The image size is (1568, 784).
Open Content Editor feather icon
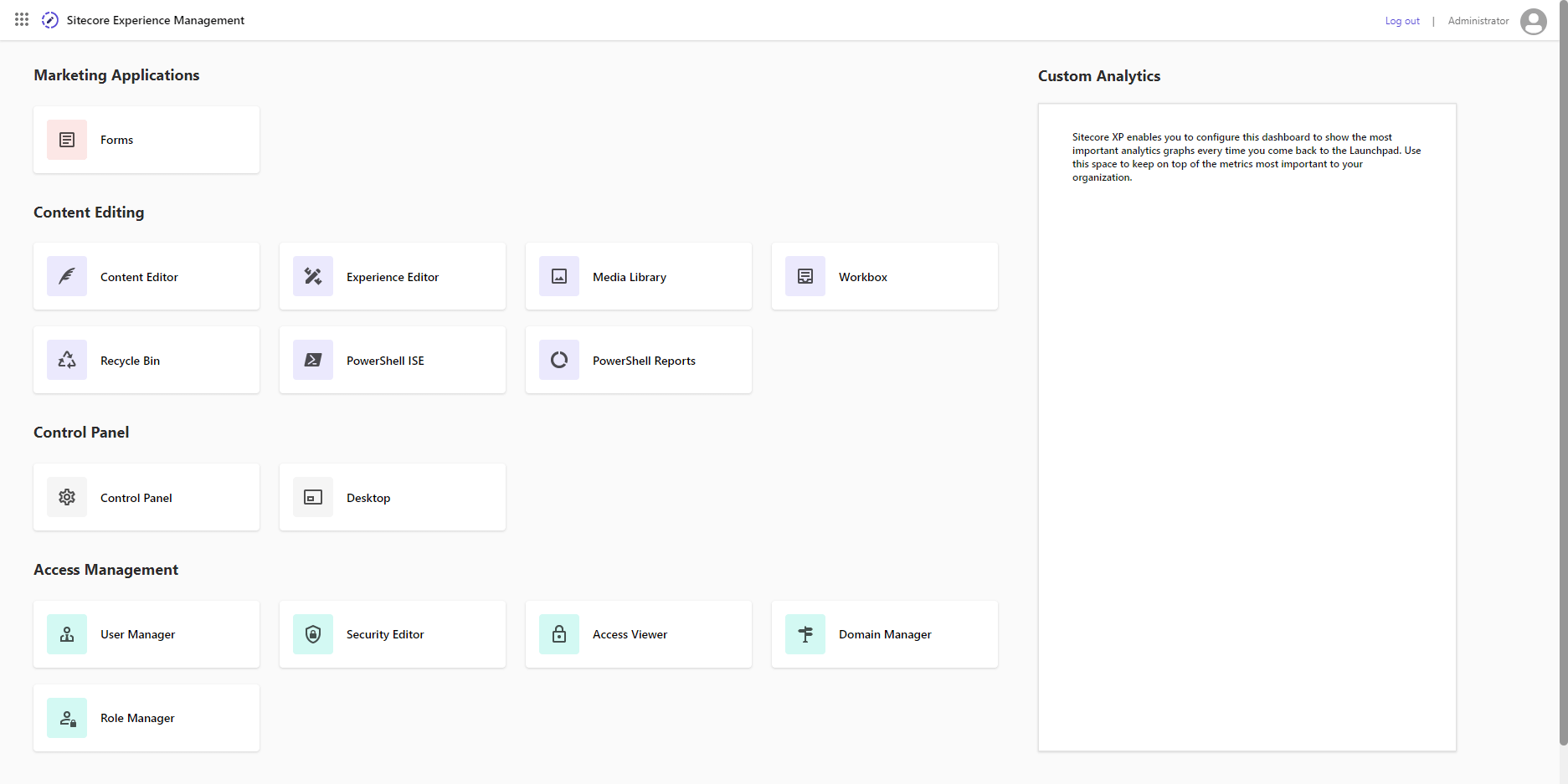click(x=67, y=276)
